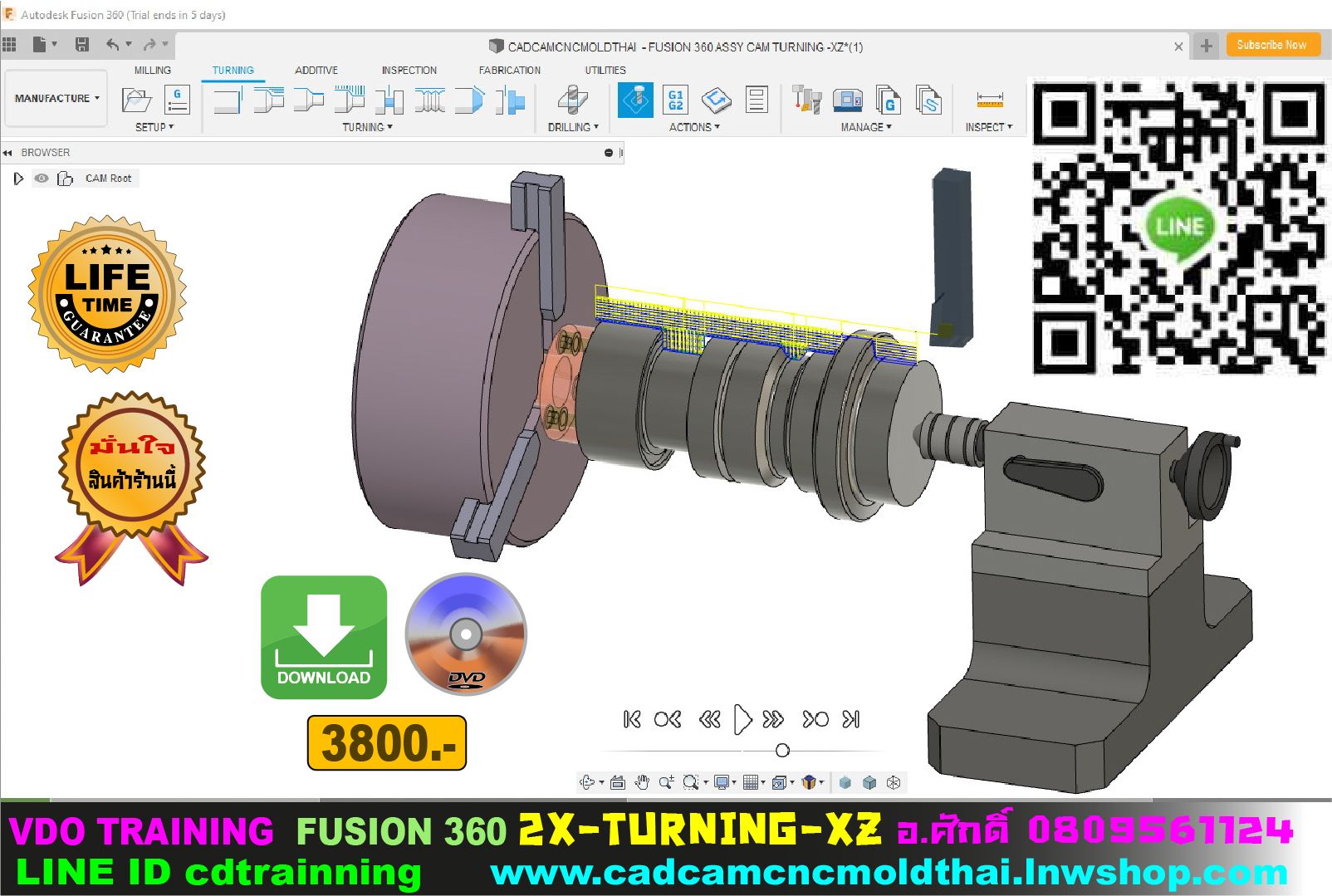Expand the CAM Root tree item
The height and width of the screenshot is (896, 1332).
(x=18, y=178)
